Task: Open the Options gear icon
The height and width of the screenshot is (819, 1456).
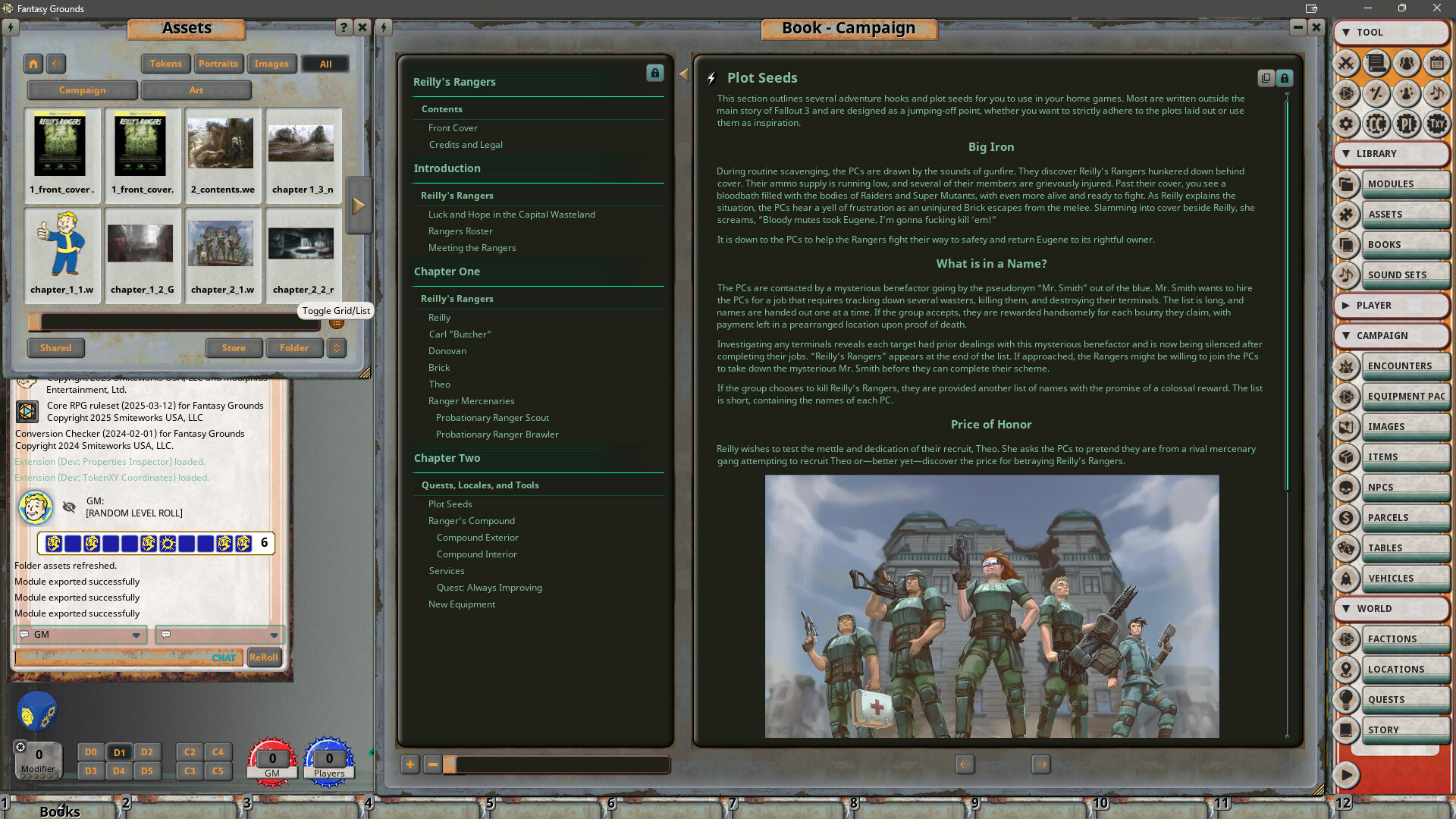Action: [1348, 124]
